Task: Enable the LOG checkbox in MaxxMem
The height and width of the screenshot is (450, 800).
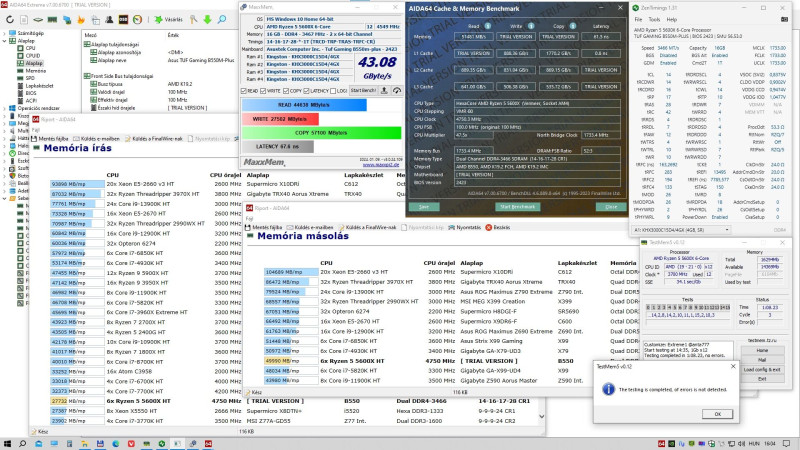Action: [x=333, y=91]
